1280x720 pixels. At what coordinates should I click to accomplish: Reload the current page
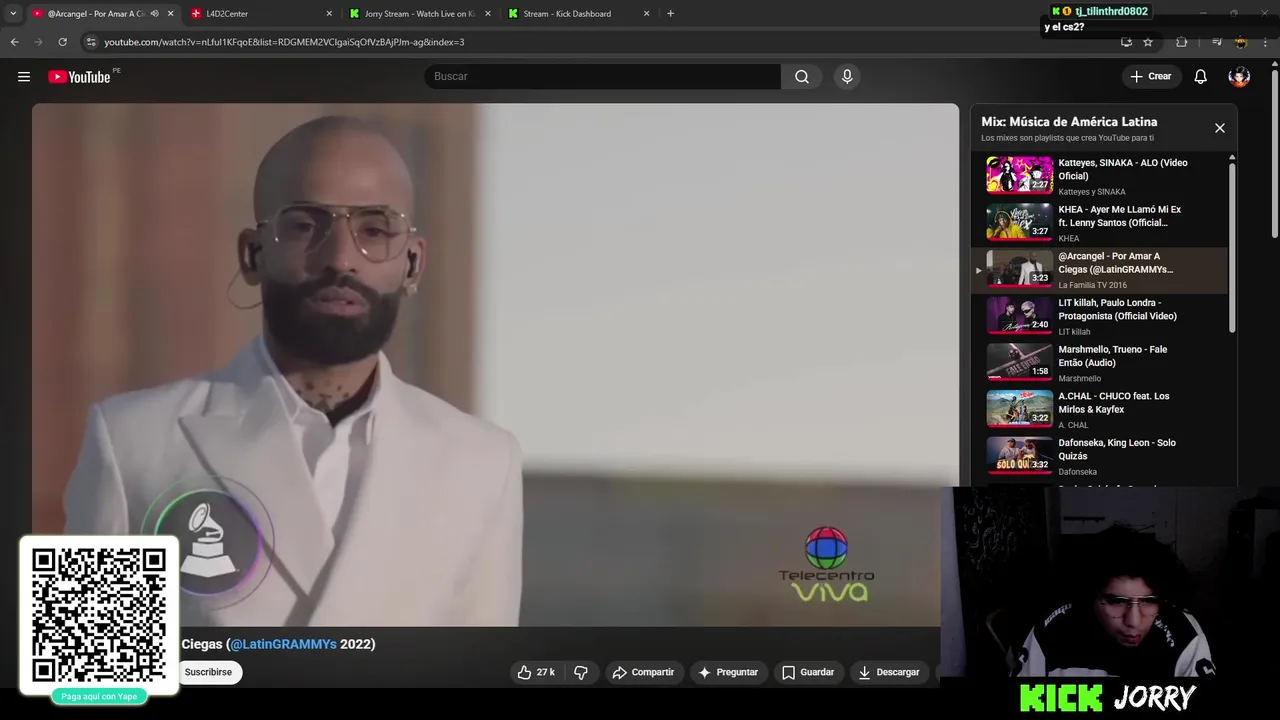62,42
